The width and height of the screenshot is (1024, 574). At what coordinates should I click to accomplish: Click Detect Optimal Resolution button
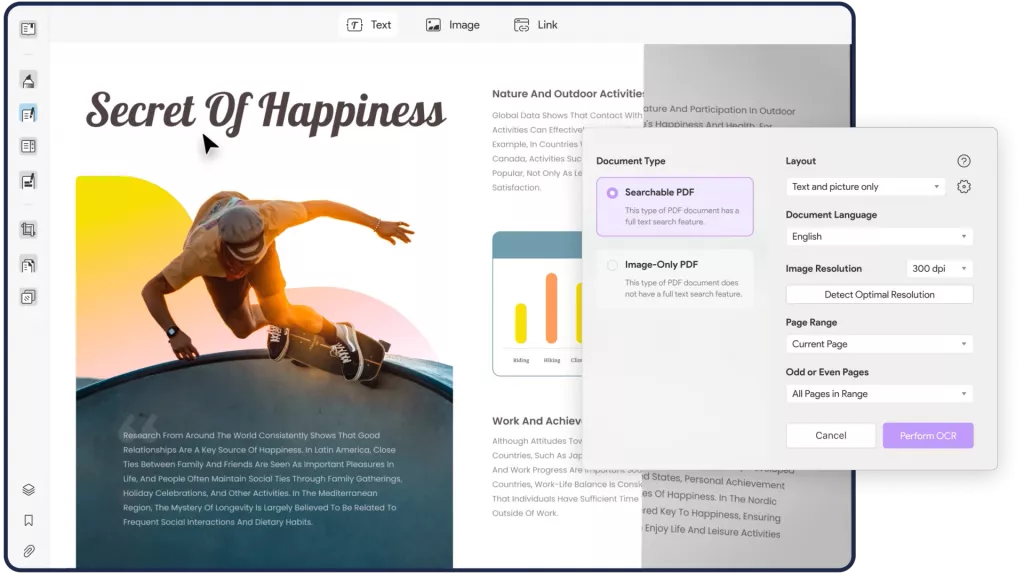point(879,295)
